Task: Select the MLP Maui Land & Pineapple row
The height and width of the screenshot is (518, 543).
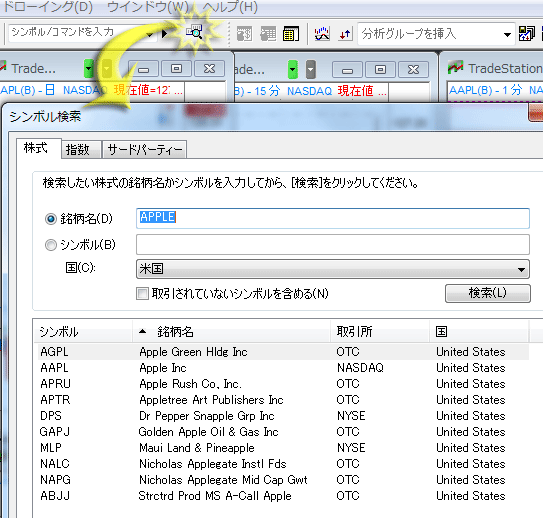Action: point(283,448)
